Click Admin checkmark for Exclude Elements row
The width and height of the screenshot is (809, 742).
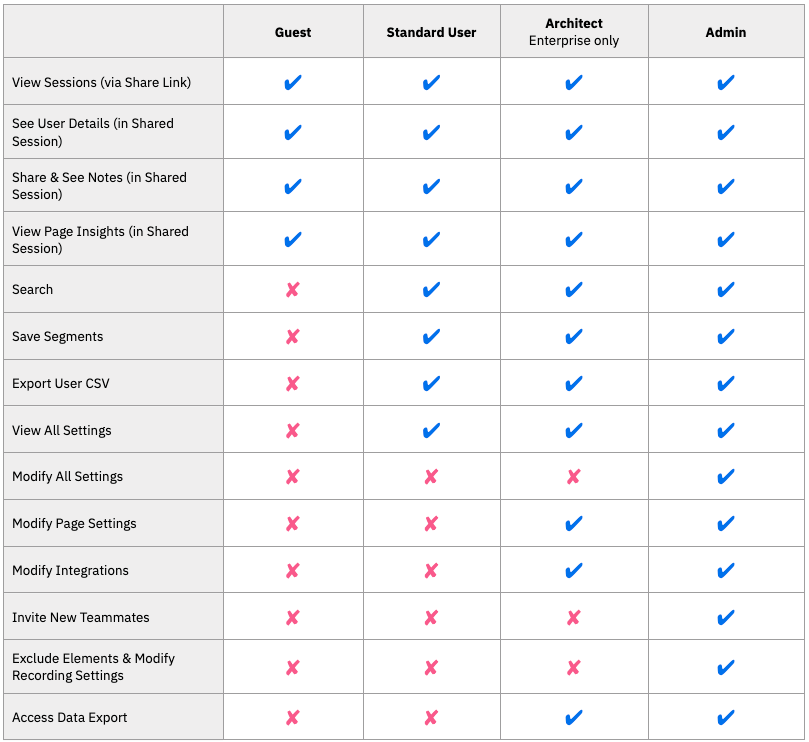pos(726,668)
